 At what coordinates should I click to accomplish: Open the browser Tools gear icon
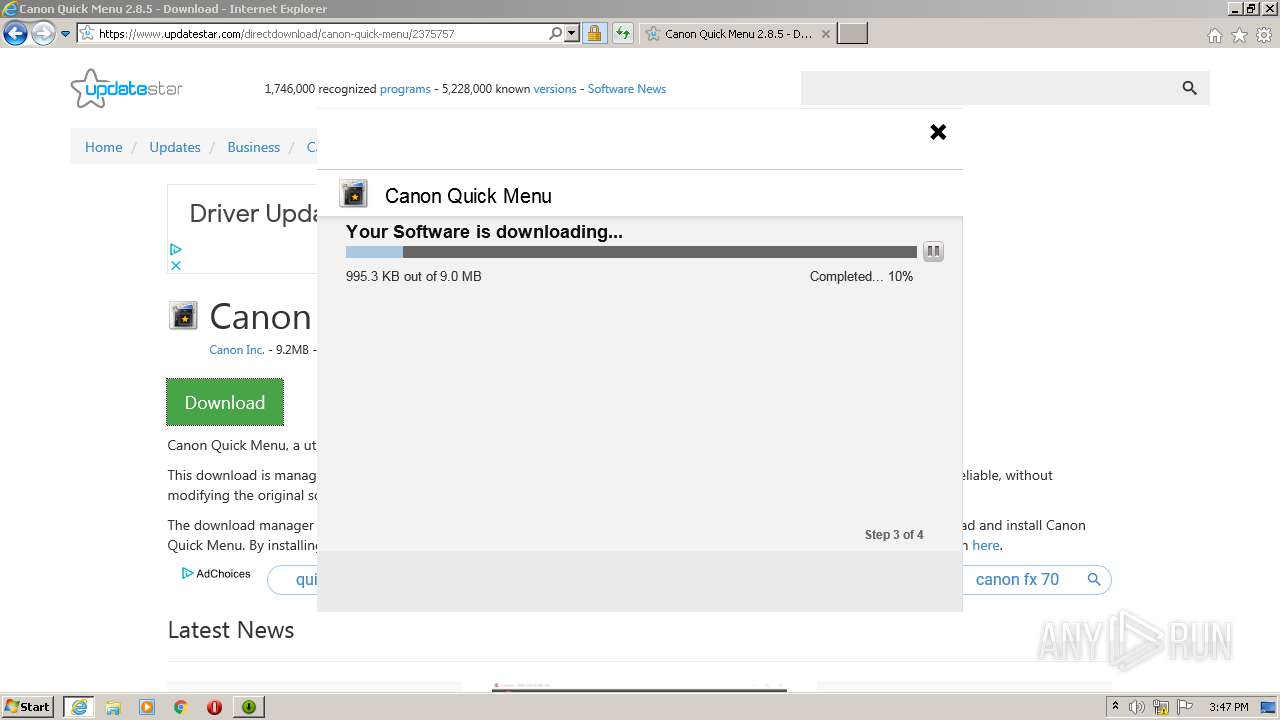(x=1264, y=35)
